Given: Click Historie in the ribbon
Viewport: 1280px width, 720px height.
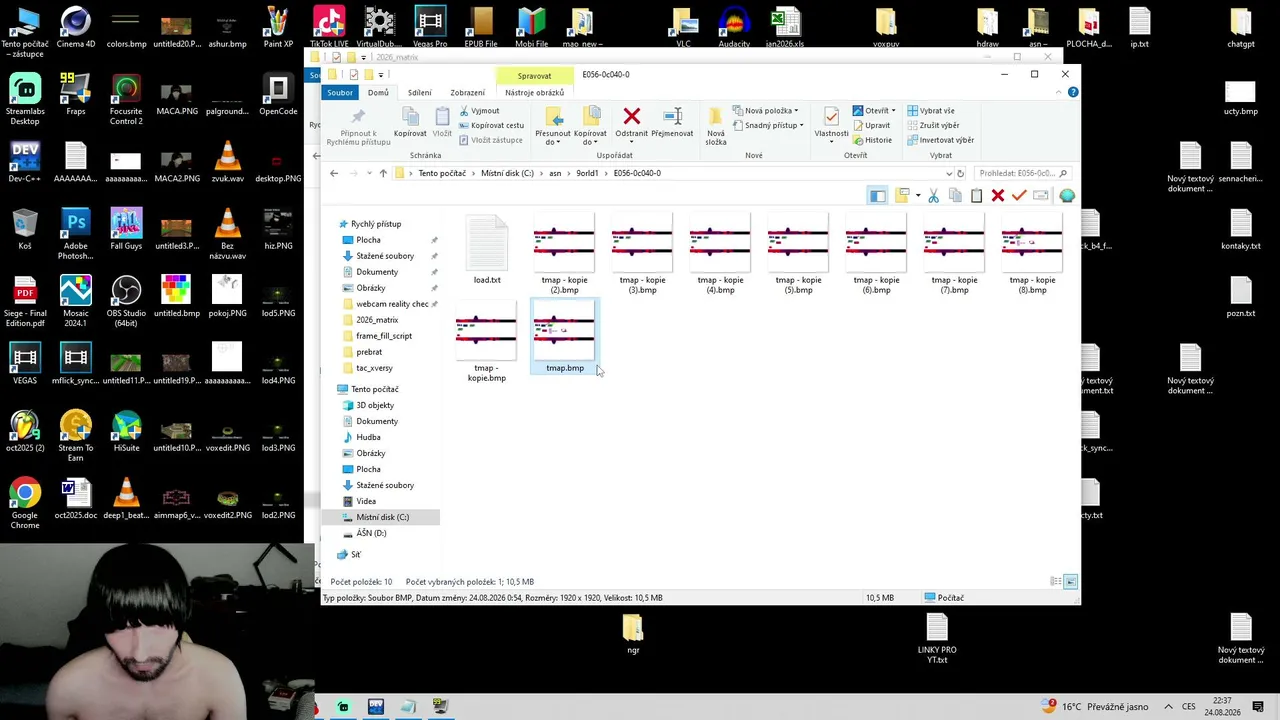Looking at the screenshot, I should point(872,140).
